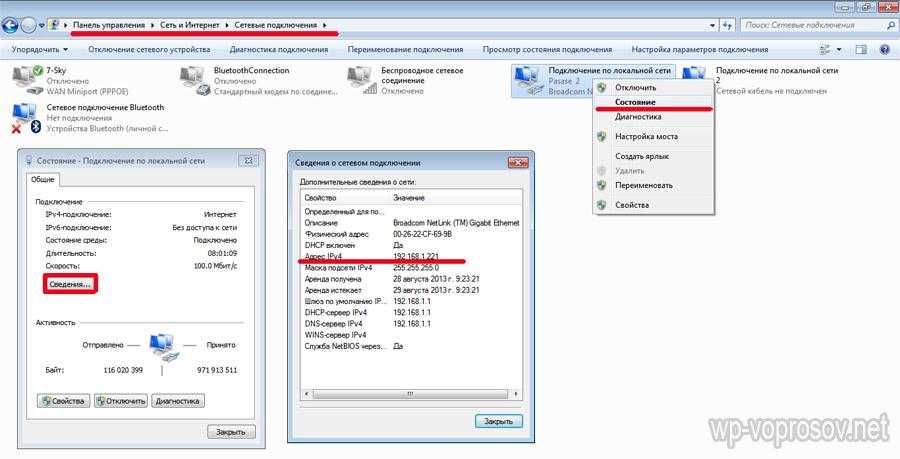The height and width of the screenshot is (459, 900).
Task: Open the help question mark icon
Action: [882, 48]
